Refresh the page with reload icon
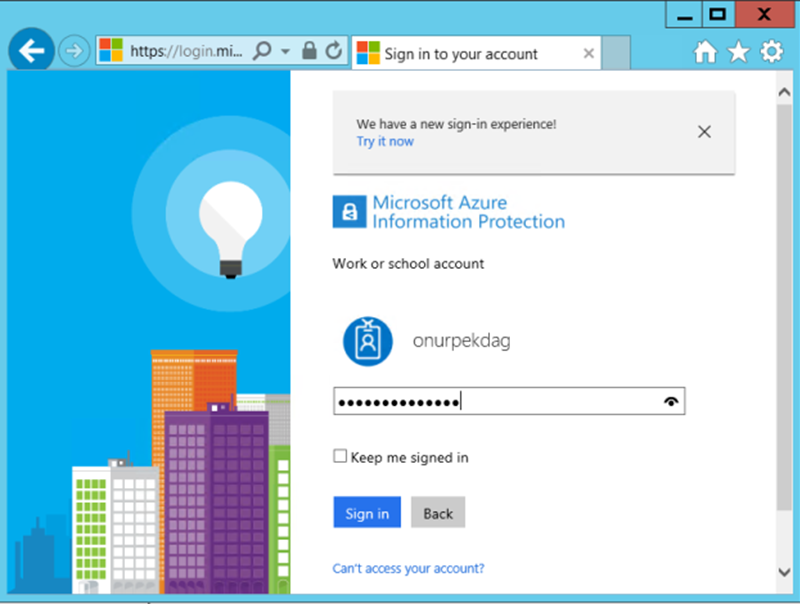Viewport: 800px width, 604px height. (334, 51)
